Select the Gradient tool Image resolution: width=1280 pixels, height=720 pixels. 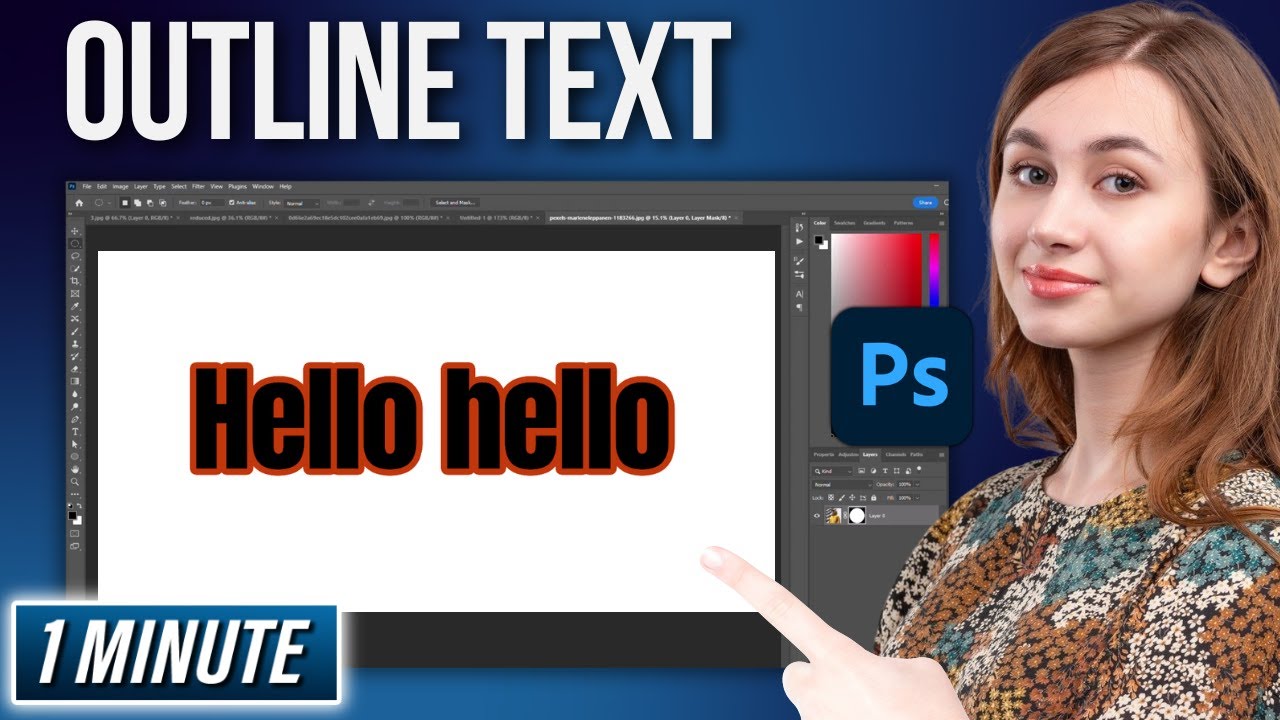tap(74, 382)
